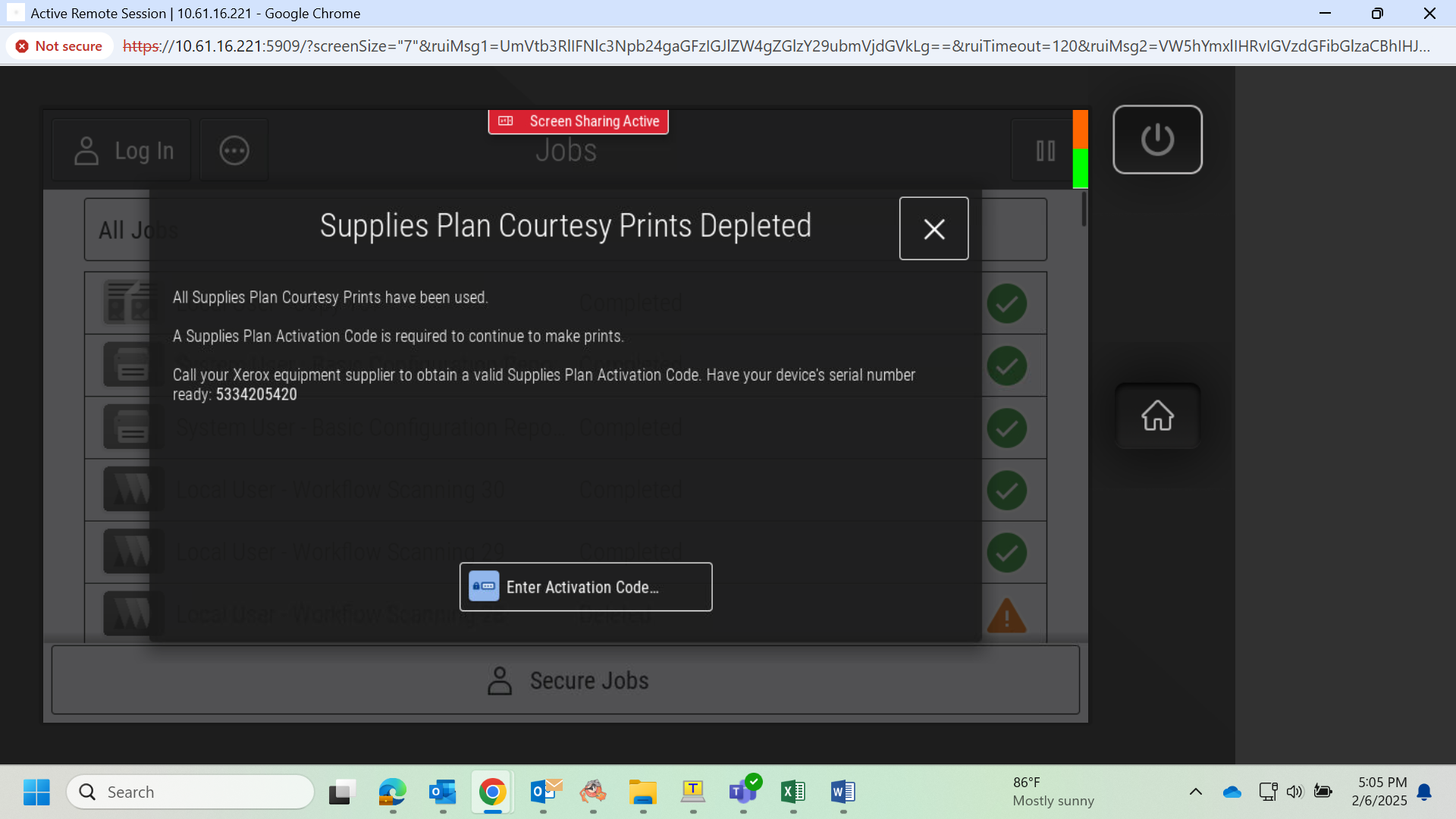Pause jobs with the pause icon
Image resolution: width=1456 pixels, height=819 pixels.
click(1045, 151)
